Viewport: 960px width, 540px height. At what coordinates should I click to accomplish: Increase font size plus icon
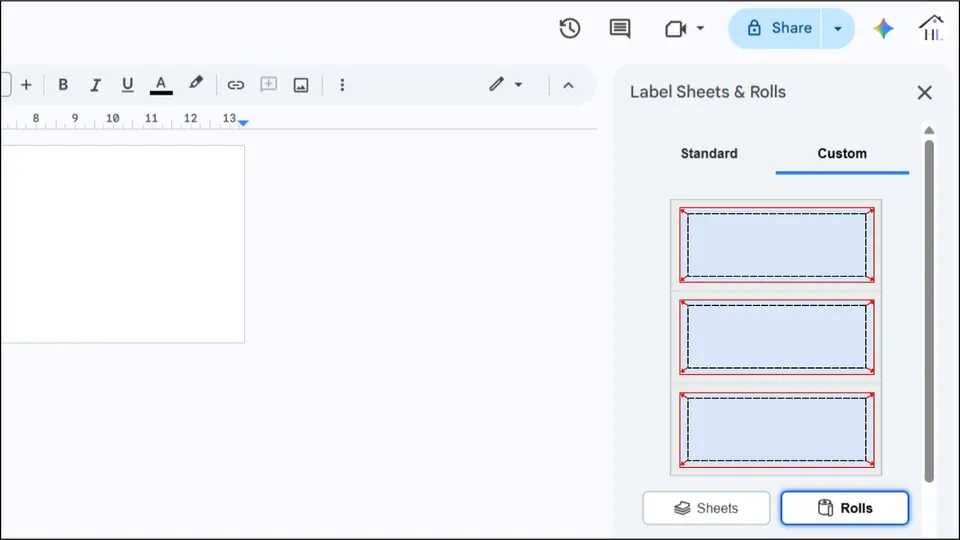(x=26, y=84)
